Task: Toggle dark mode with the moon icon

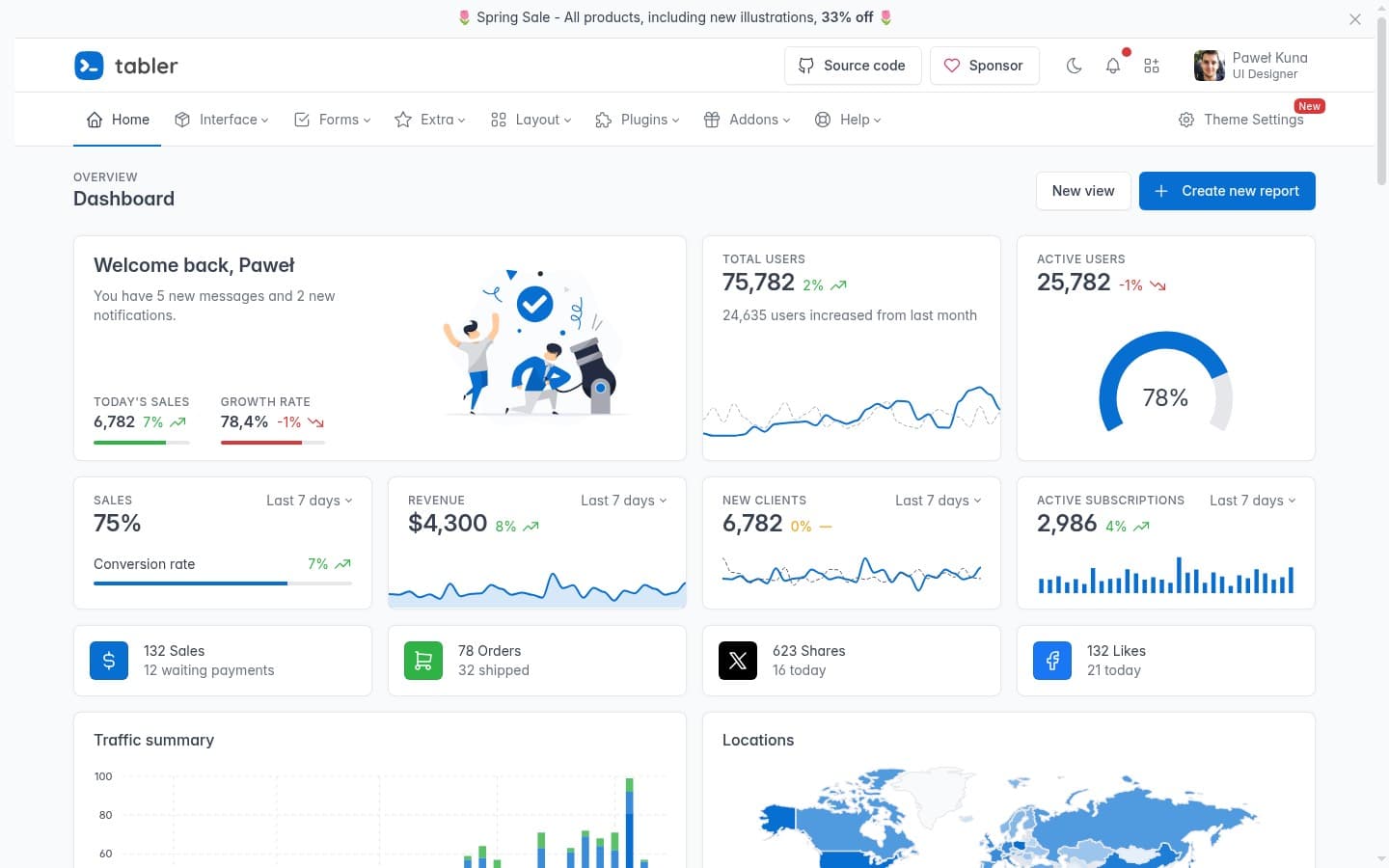Action: 1074,66
